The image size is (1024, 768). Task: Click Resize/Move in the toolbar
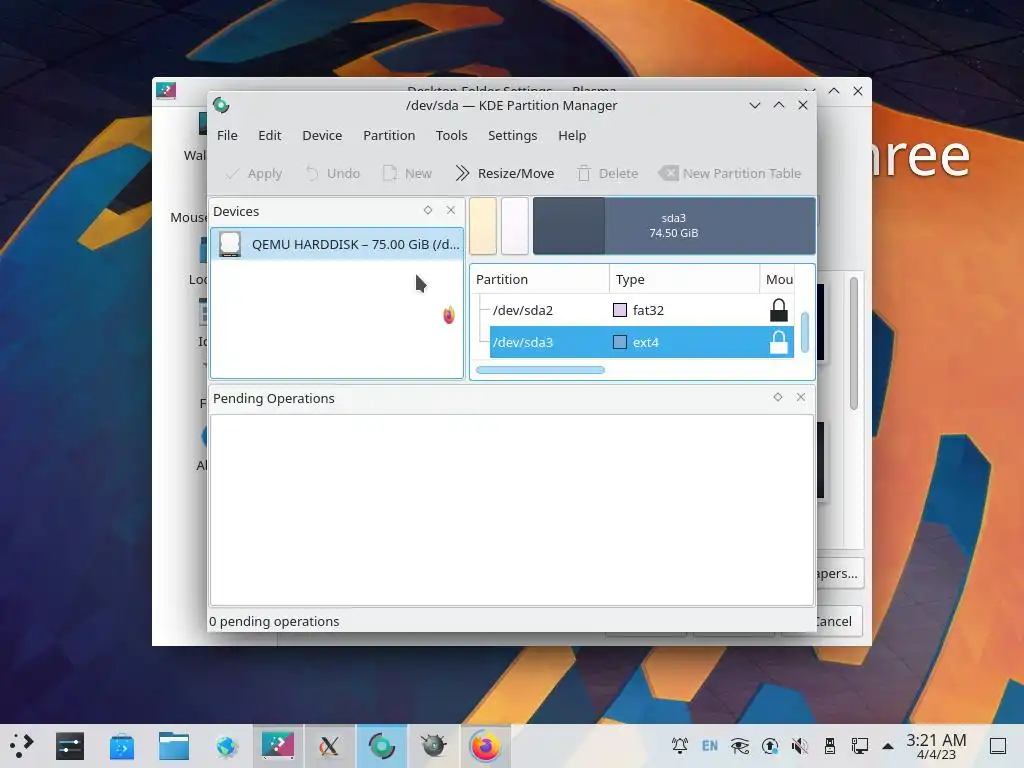coord(505,174)
